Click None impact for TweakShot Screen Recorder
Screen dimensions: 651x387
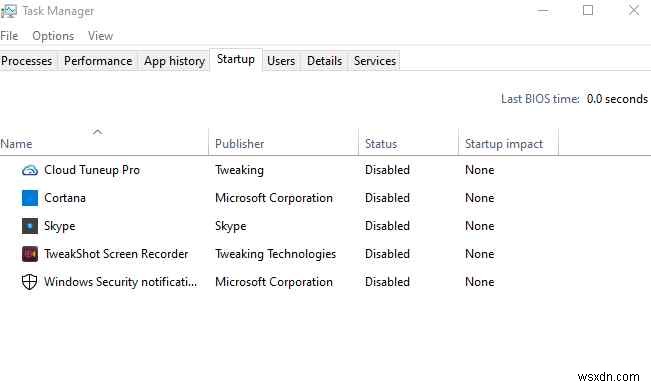[x=480, y=254]
